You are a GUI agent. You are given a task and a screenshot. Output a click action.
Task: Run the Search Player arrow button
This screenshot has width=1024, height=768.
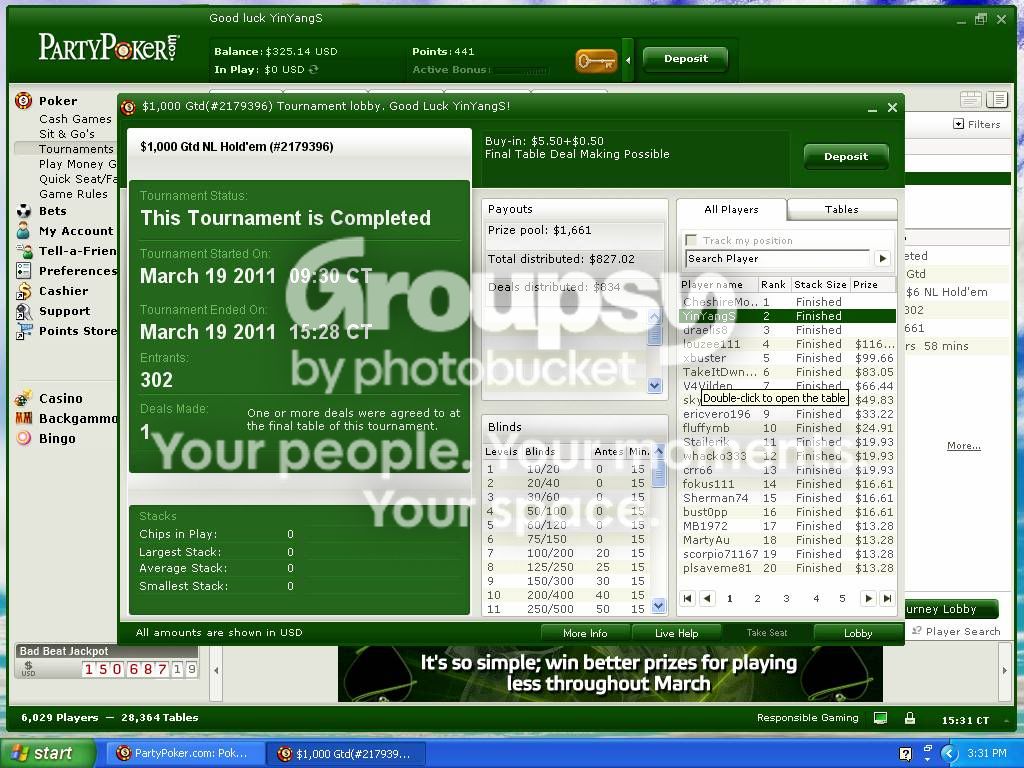[882, 258]
